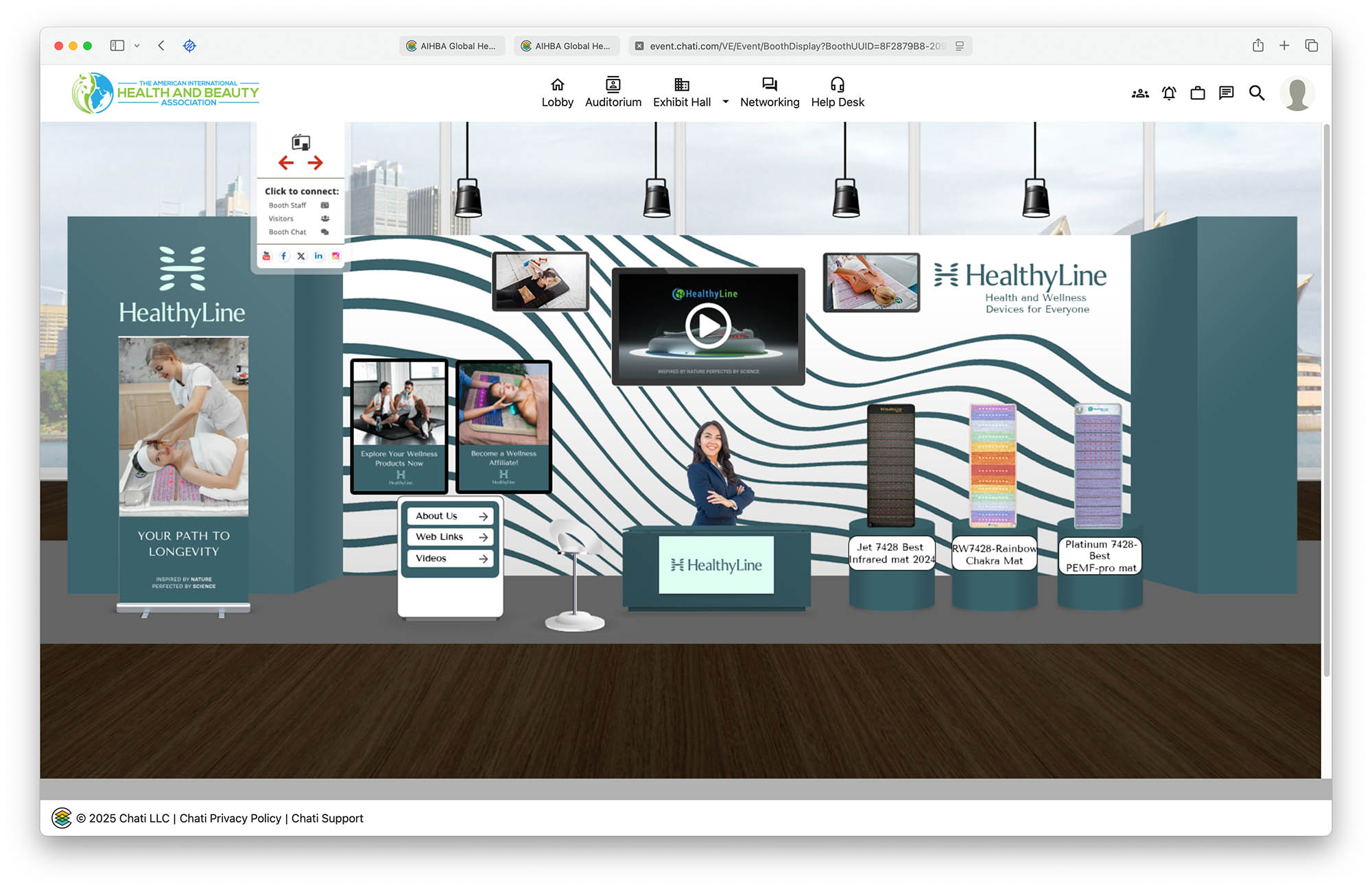Viewport: 1372px width, 889px height.
Task: Play the HealthyLine booth video
Action: point(708,326)
